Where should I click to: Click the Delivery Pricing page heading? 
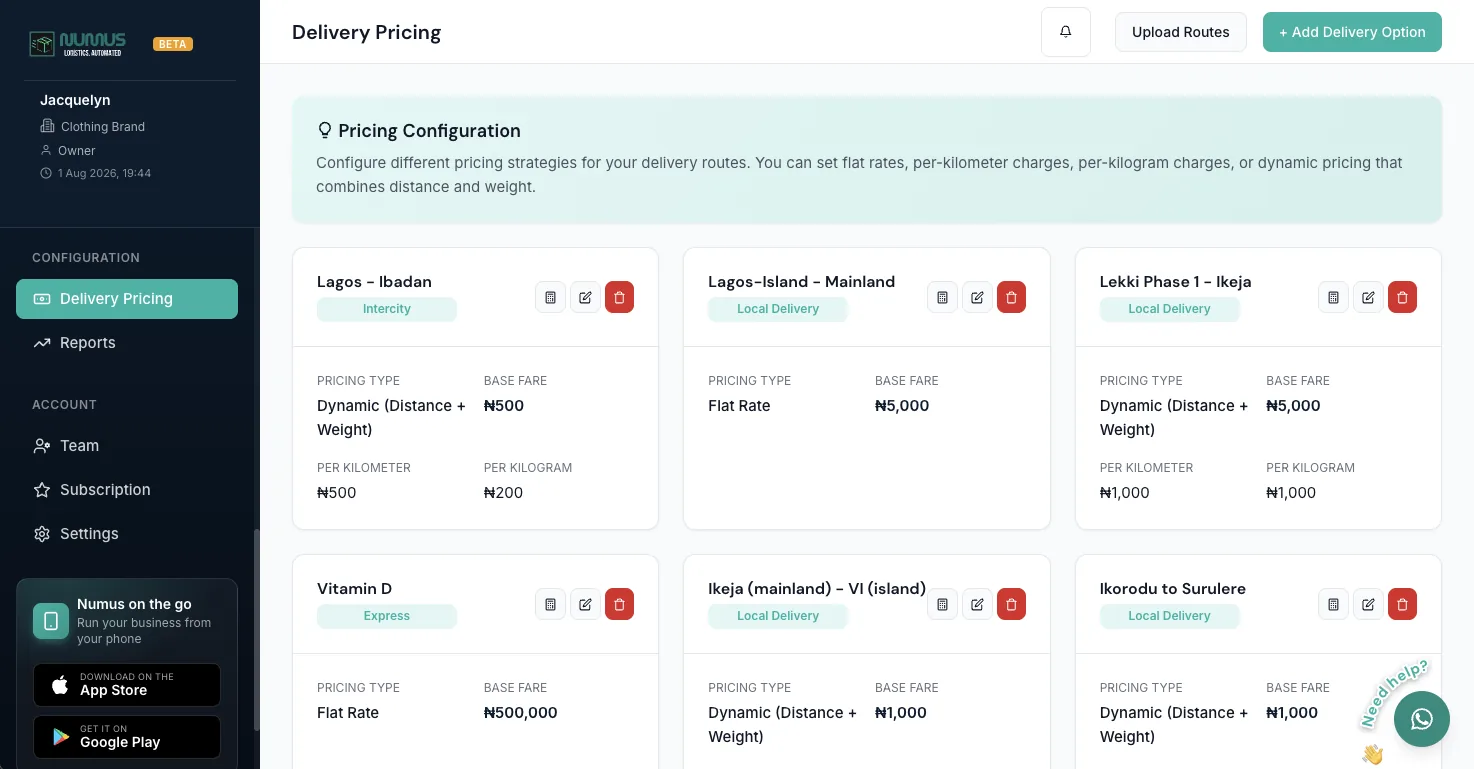tap(366, 32)
